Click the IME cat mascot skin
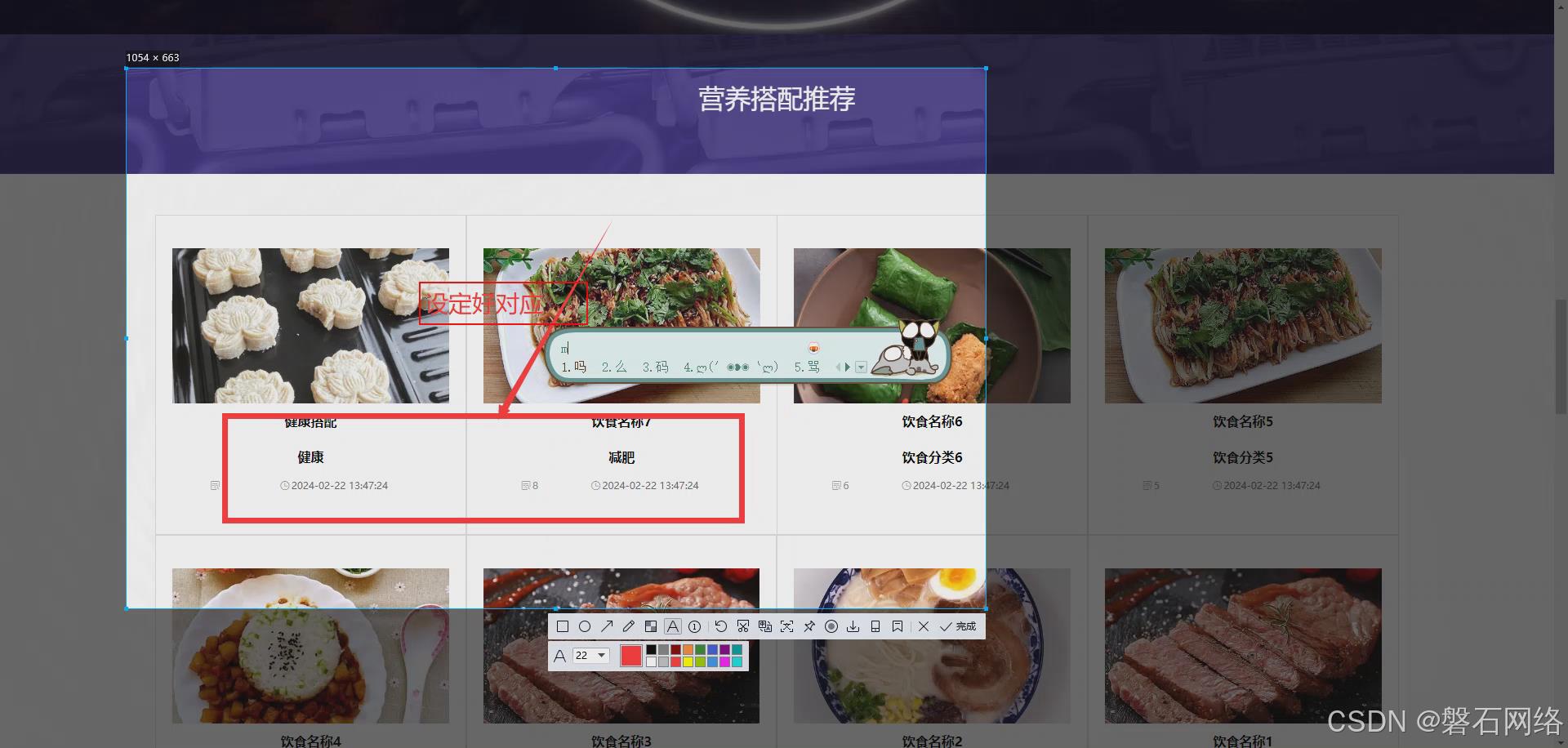The width and height of the screenshot is (1568, 748). 906,349
